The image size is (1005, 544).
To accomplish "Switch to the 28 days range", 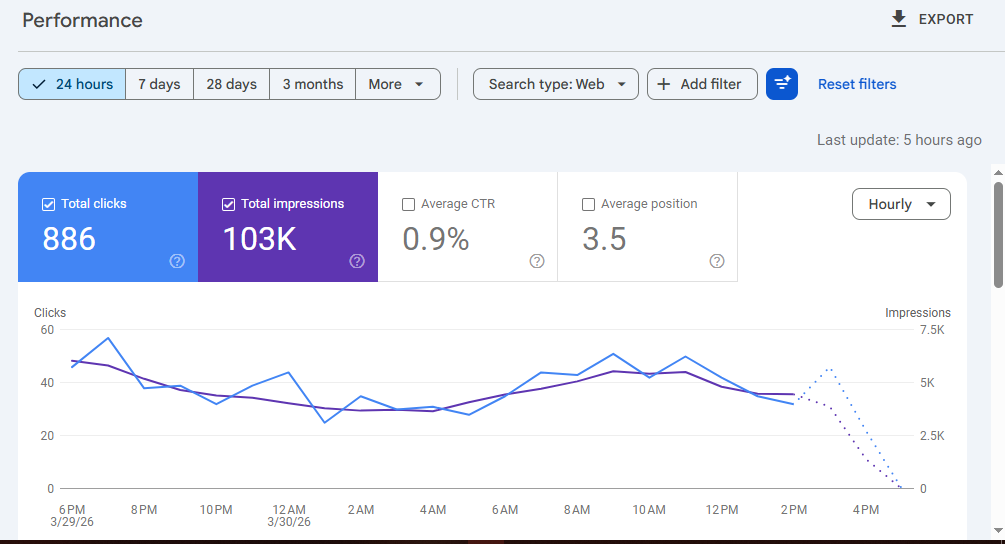I will [x=231, y=84].
